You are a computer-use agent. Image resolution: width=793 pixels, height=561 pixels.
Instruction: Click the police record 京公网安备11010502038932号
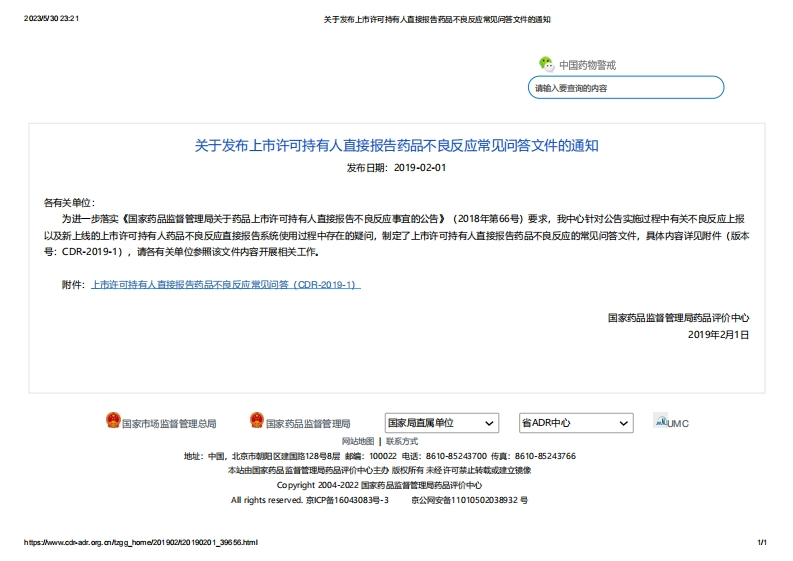[469, 500]
